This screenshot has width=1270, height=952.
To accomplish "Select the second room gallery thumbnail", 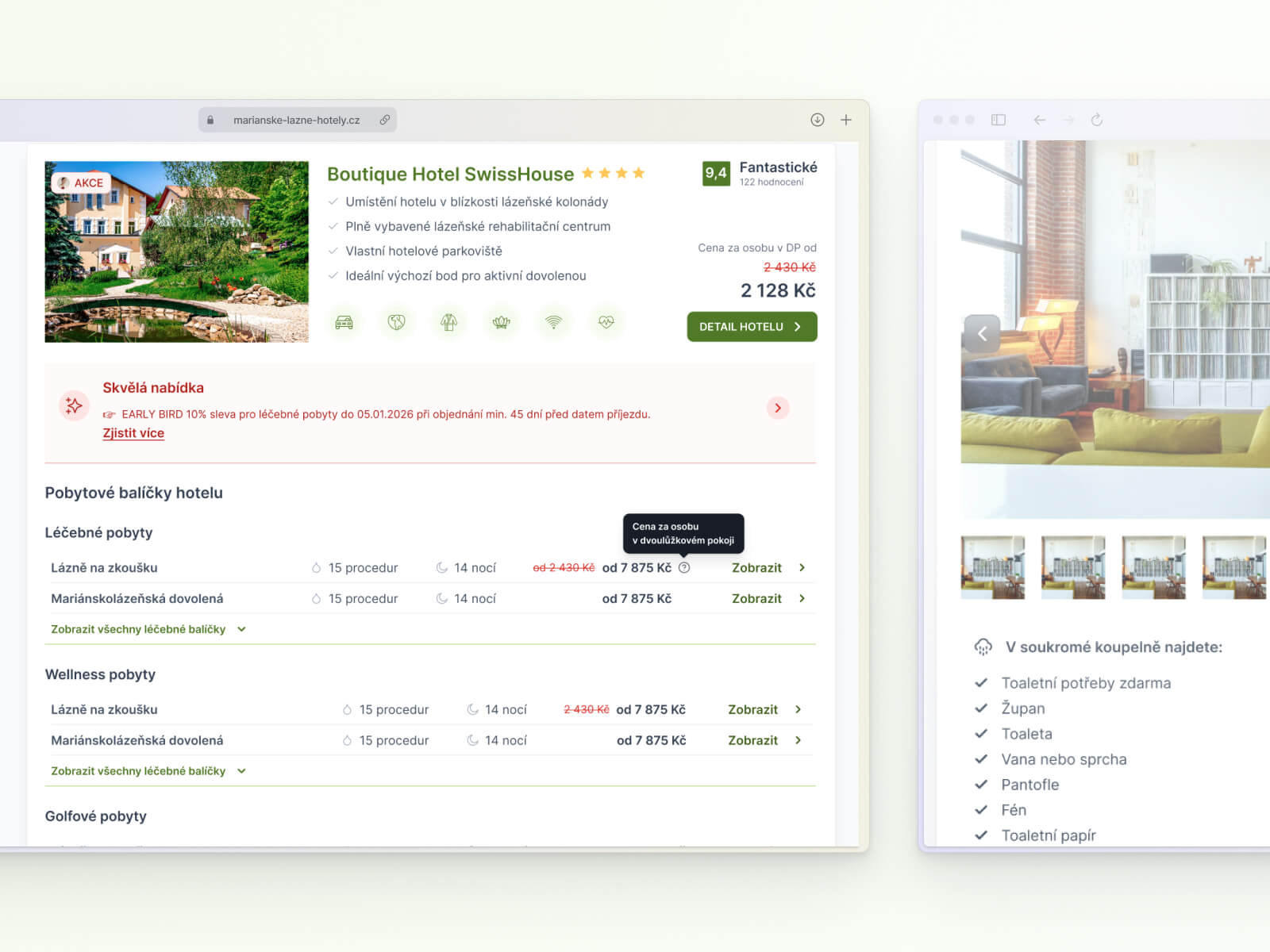I will pyautogui.click(x=1073, y=567).
